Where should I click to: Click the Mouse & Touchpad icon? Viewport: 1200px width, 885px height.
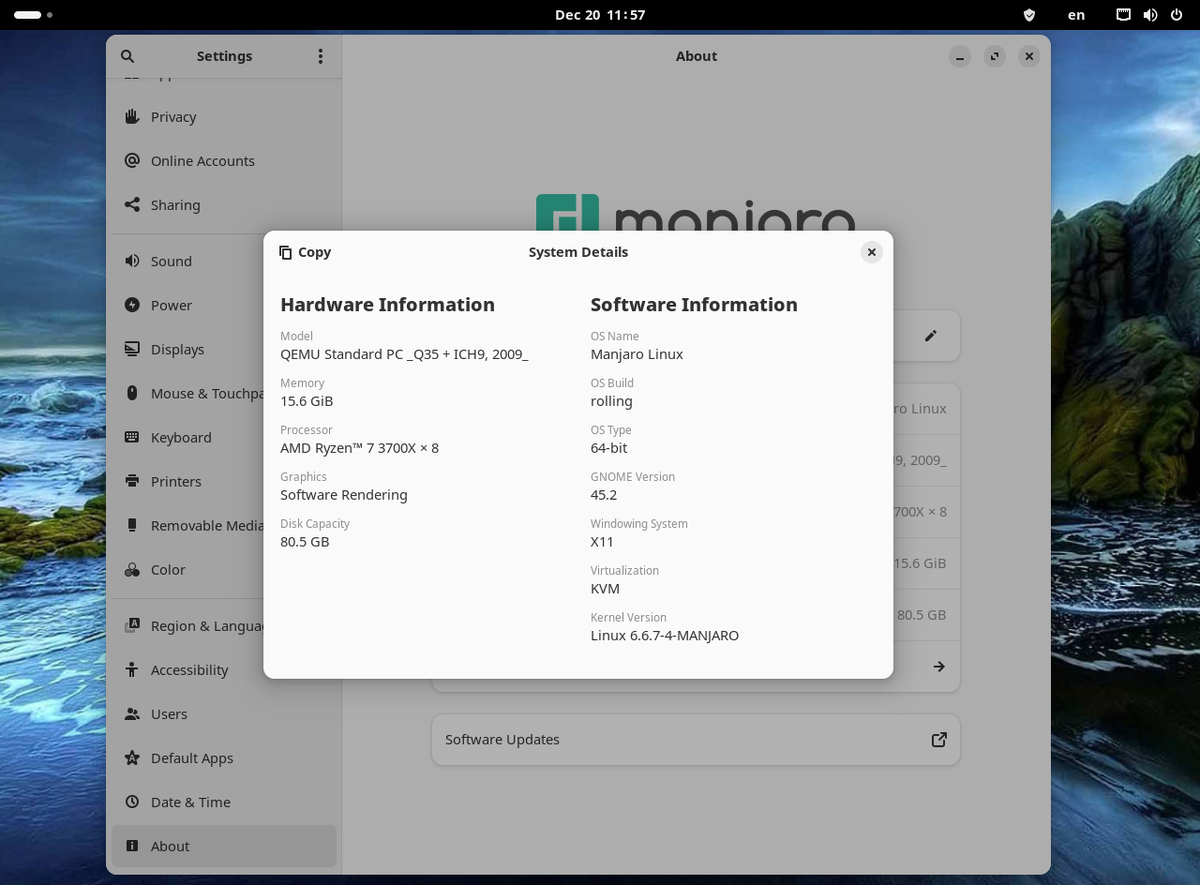[x=132, y=393]
